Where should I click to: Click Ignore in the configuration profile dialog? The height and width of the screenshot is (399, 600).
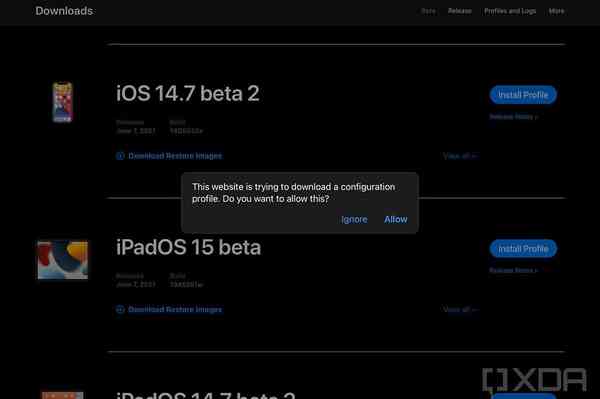pyautogui.click(x=354, y=220)
